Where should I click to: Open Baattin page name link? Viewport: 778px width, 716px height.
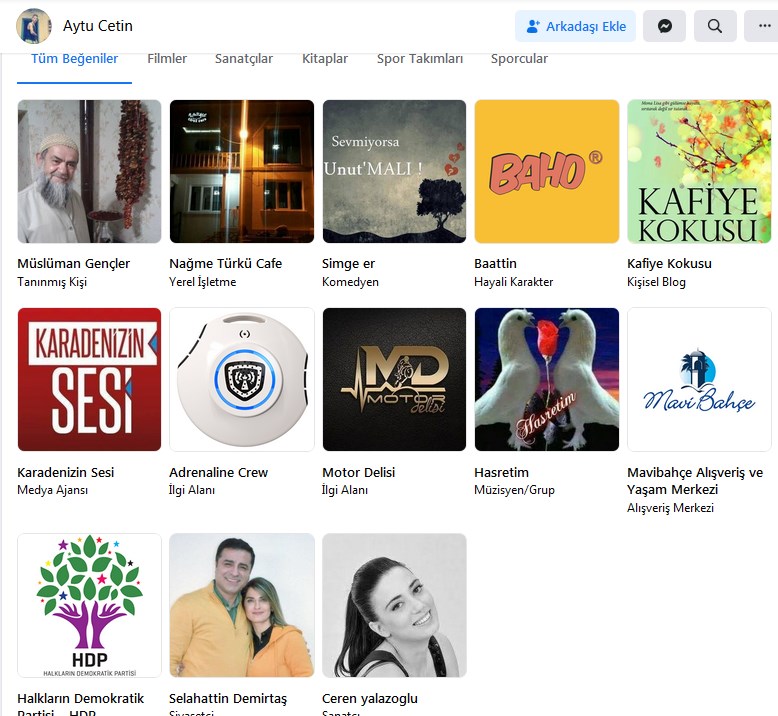[x=495, y=263]
